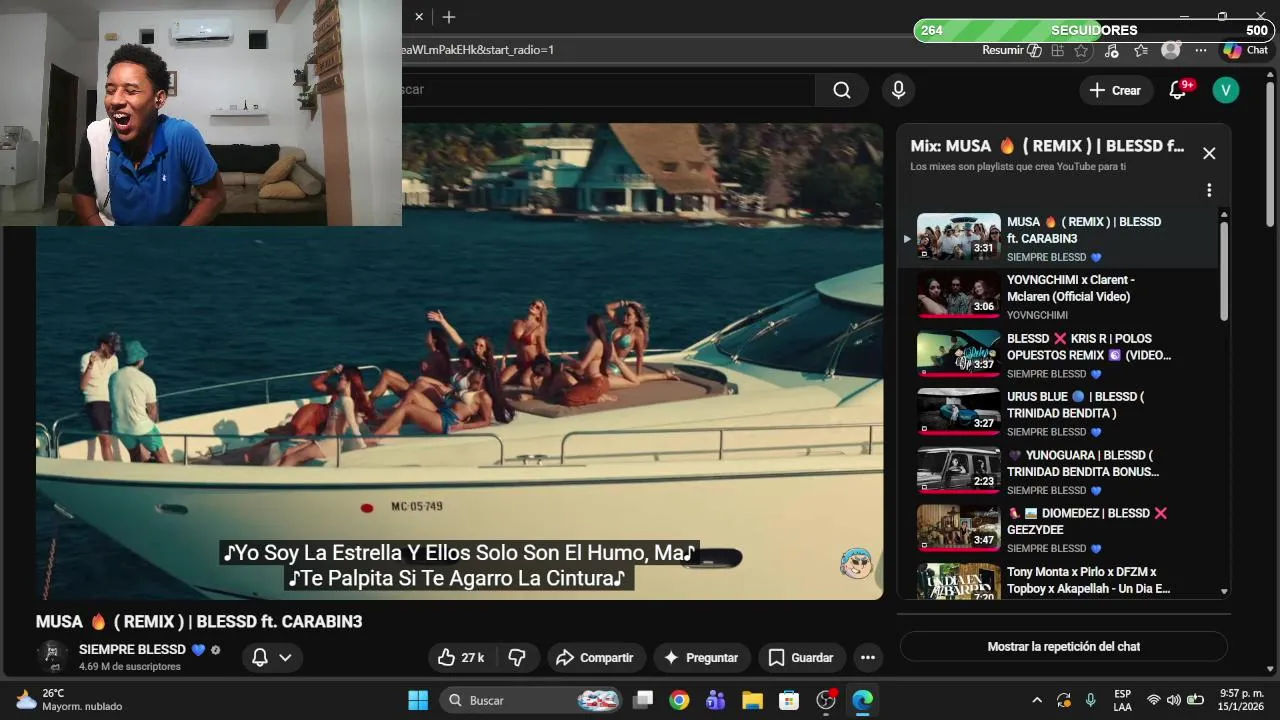Share the video via Compartir
This screenshot has width=1280, height=720.
[595, 657]
